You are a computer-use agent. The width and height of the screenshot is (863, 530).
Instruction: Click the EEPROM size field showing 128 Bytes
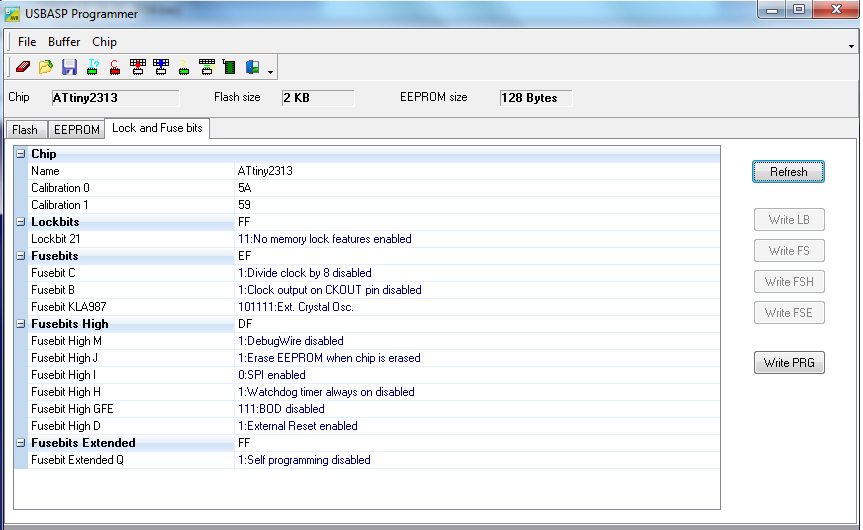pos(536,98)
